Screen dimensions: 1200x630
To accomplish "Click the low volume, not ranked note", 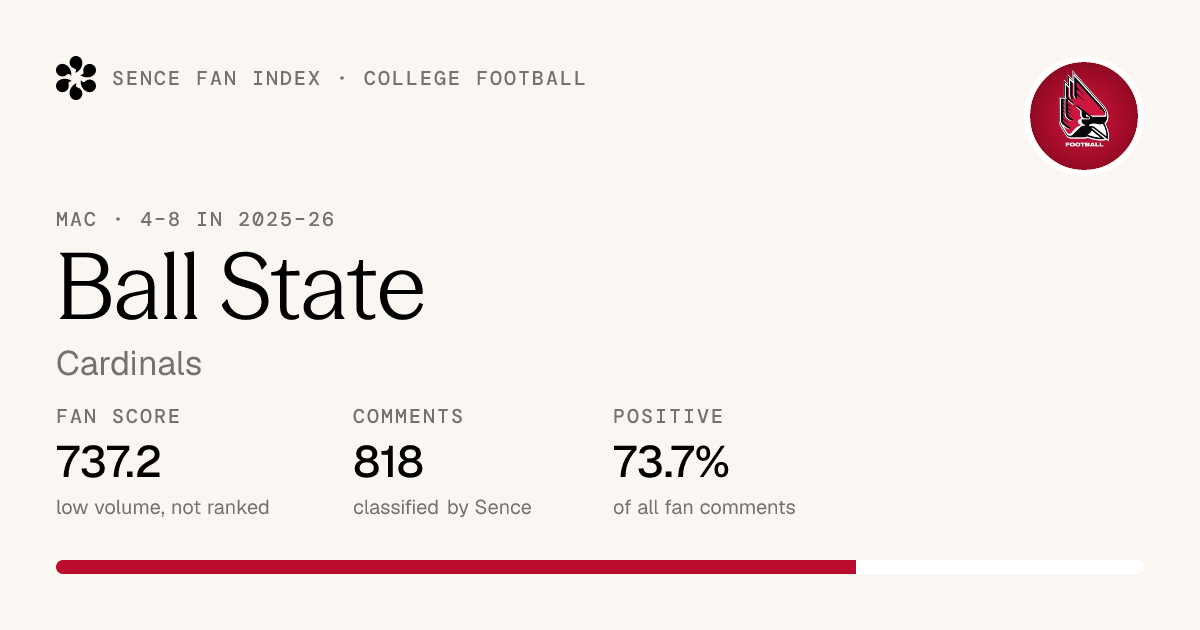I will 163,507.
